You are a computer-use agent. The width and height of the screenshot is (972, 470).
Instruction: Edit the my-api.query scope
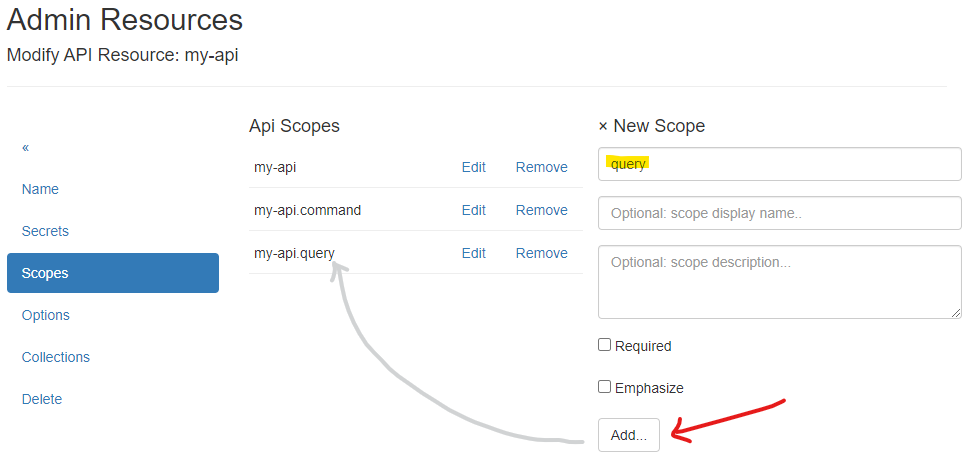point(474,253)
